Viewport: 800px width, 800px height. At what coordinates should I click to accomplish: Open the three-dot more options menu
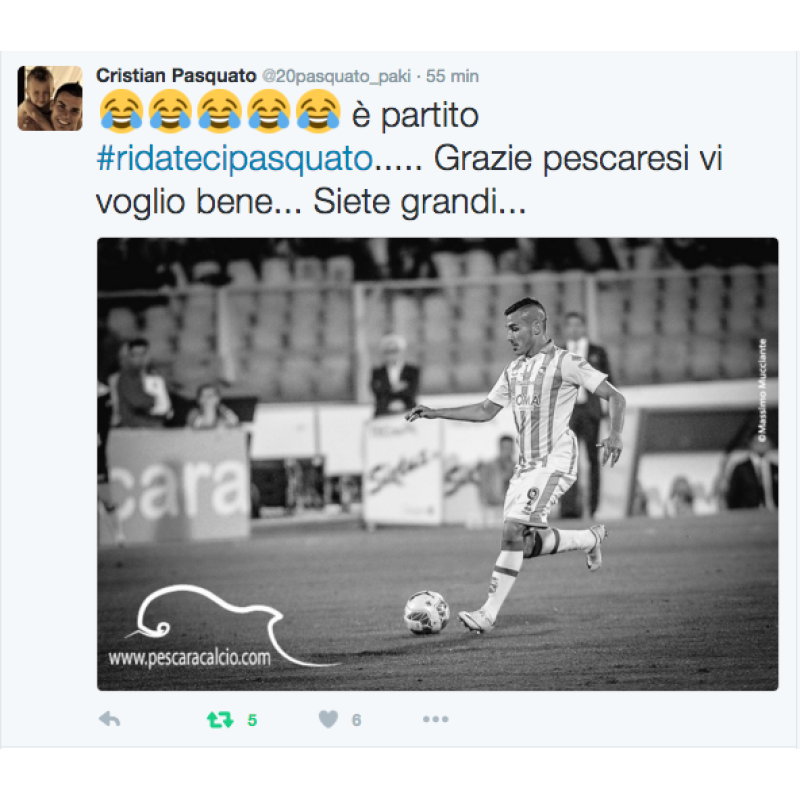(x=436, y=719)
